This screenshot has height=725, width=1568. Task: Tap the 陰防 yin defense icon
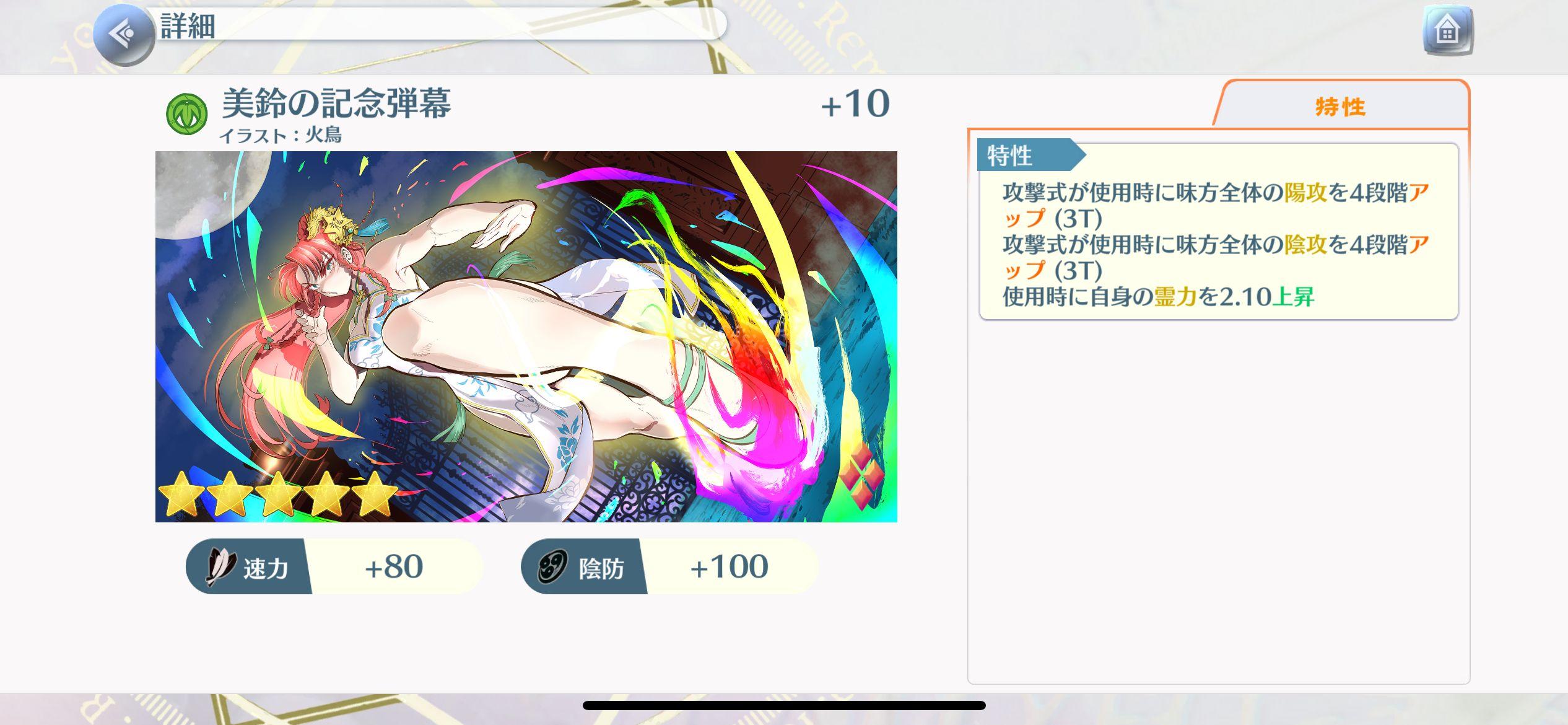pyautogui.click(x=552, y=567)
